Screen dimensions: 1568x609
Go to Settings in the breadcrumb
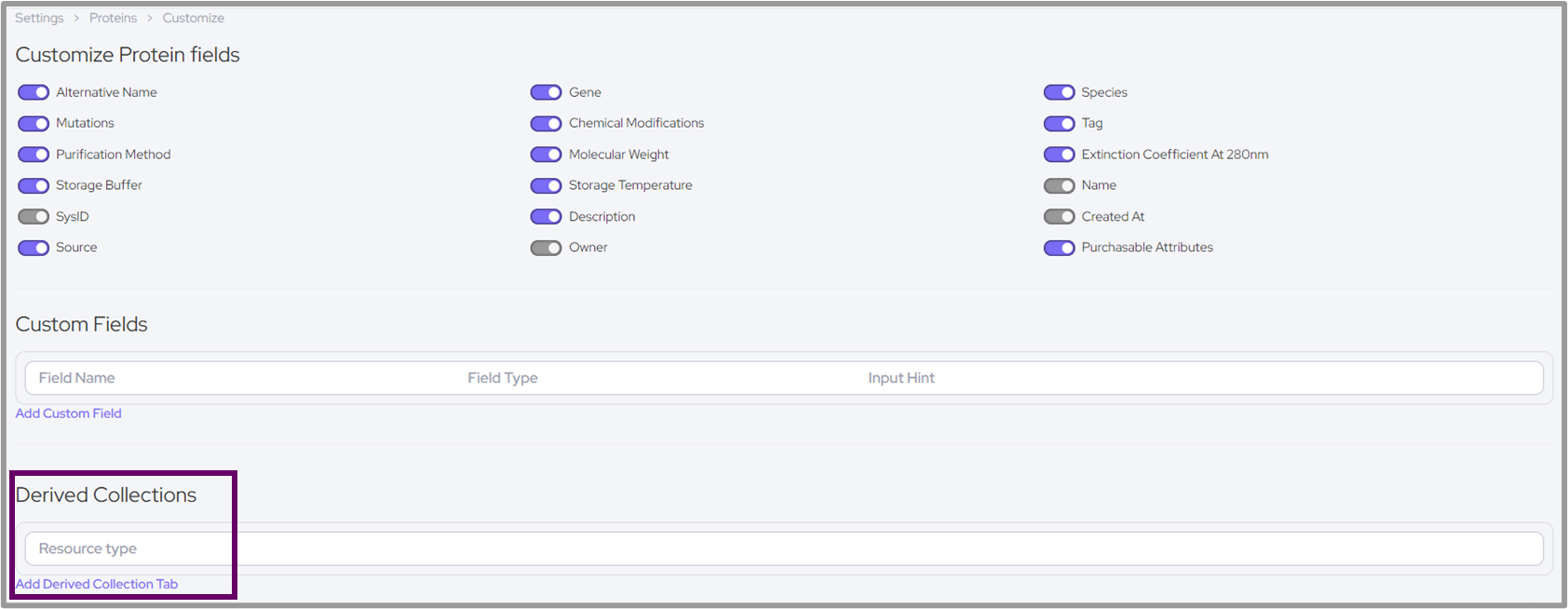39,18
